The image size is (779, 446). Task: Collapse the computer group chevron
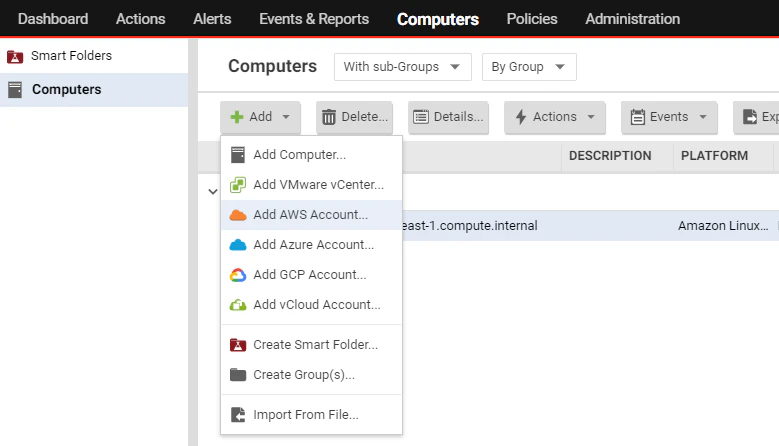213,192
